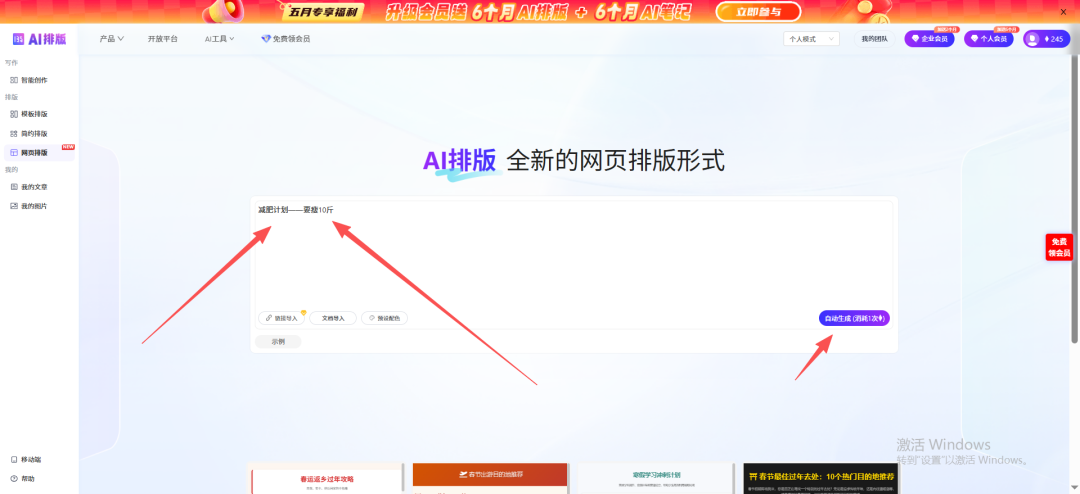Viewport: 1080px width, 494px height.
Task: Click the 企业会员 button
Action: (929, 39)
